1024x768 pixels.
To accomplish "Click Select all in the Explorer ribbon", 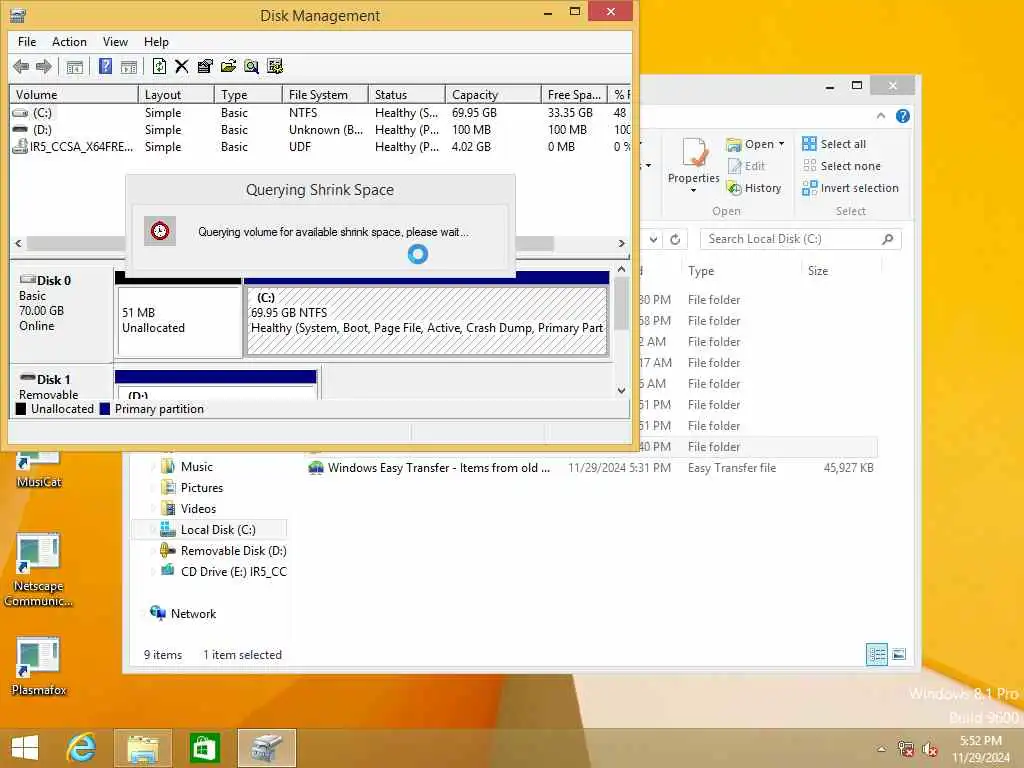I will click(x=834, y=144).
